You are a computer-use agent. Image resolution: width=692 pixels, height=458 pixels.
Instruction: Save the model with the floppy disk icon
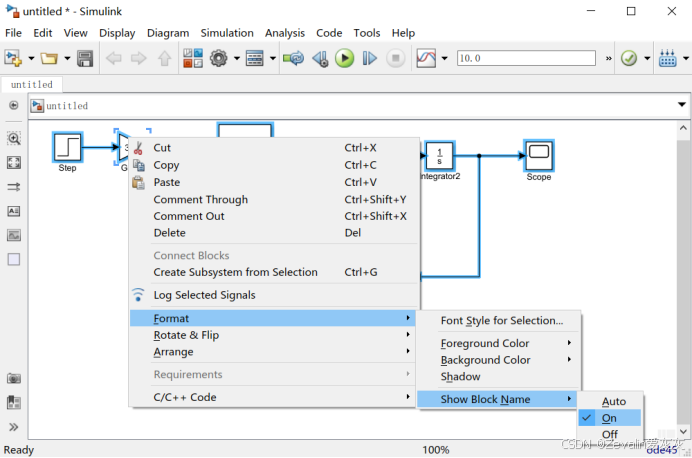85,58
